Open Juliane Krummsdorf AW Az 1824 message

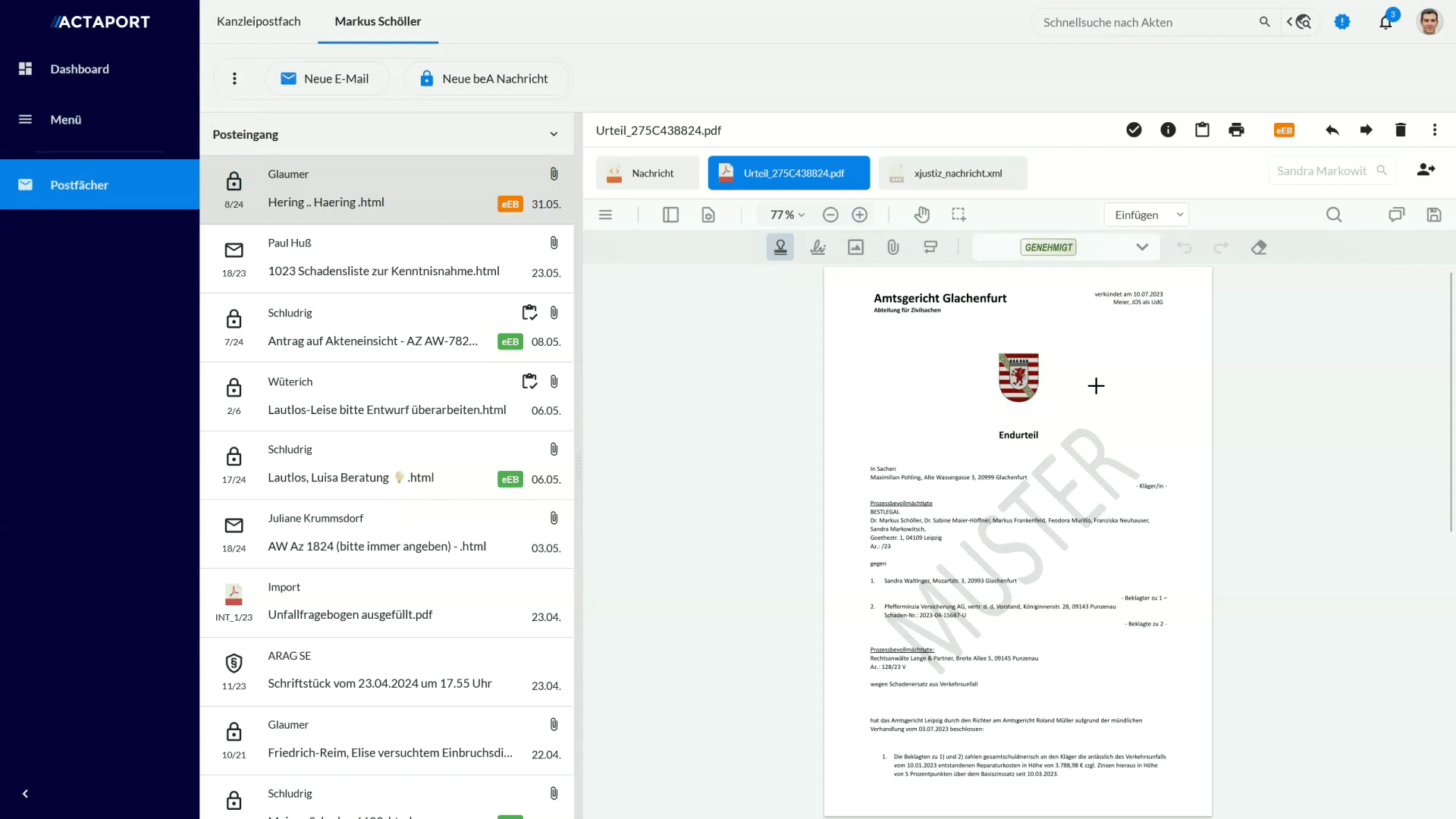click(387, 534)
